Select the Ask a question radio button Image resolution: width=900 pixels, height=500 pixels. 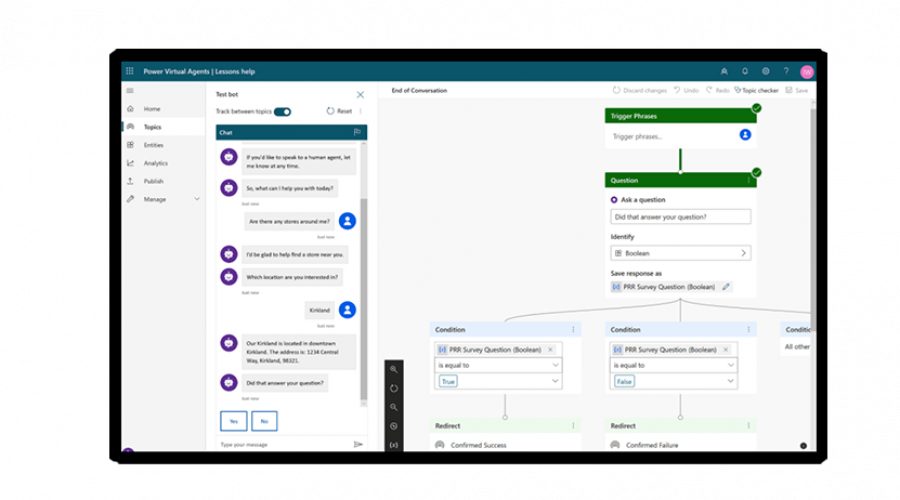click(x=614, y=200)
